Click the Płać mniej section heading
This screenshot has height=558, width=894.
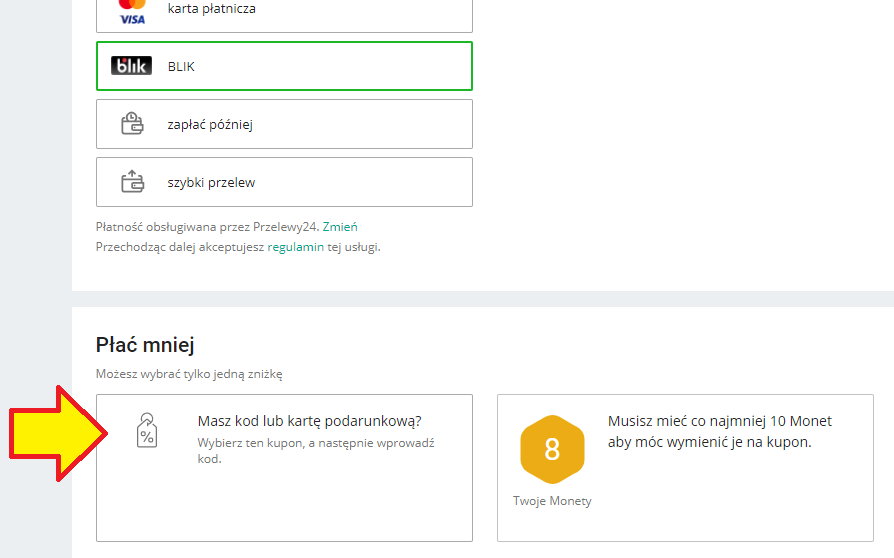pyautogui.click(x=145, y=345)
